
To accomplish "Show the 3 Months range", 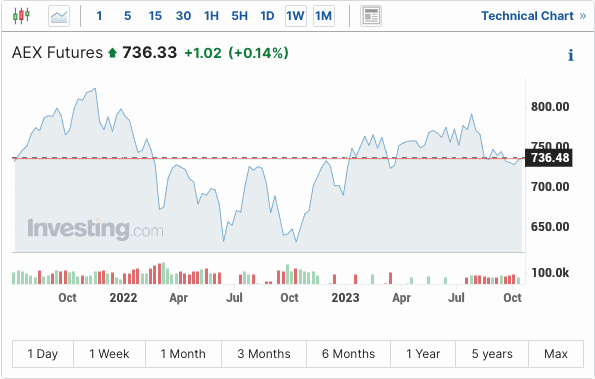I will (264, 354).
